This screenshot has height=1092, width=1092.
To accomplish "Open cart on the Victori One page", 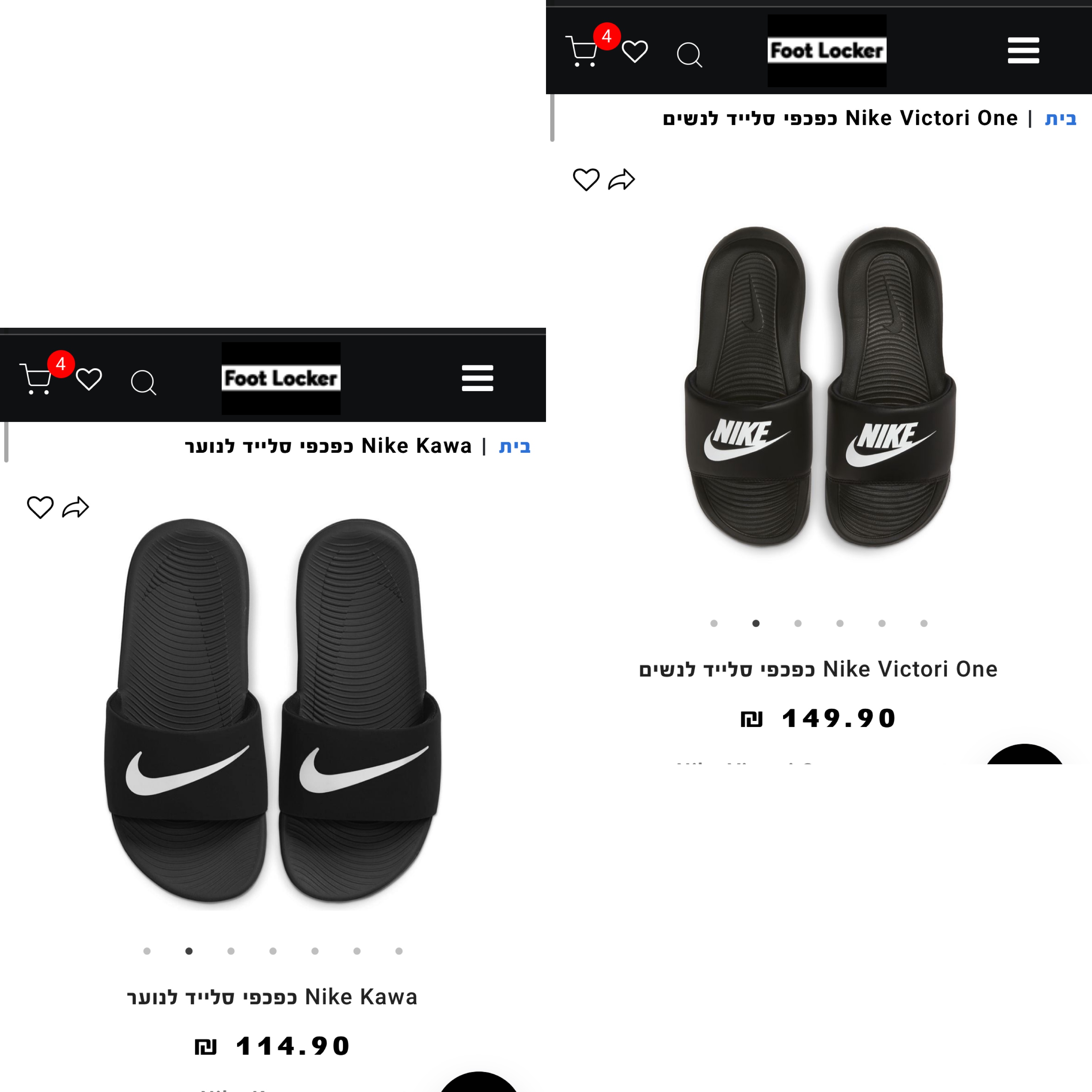I will click(582, 52).
